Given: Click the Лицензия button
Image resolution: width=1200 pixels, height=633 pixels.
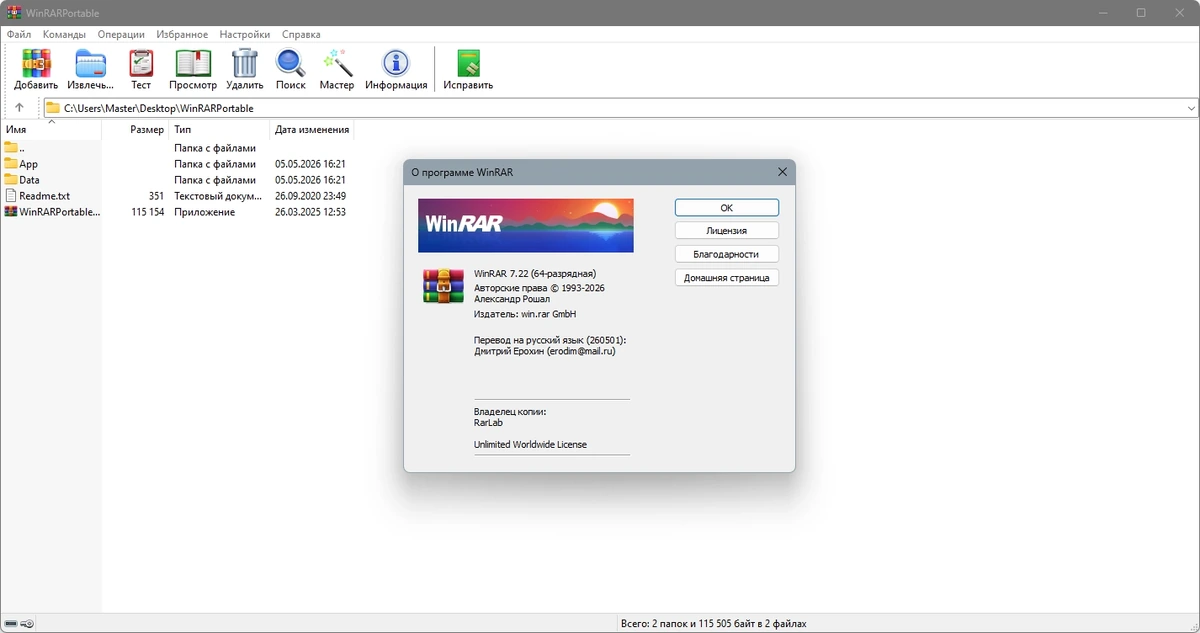Looking at the screenshot, I should pyautogui.click(x=727, y=231).
